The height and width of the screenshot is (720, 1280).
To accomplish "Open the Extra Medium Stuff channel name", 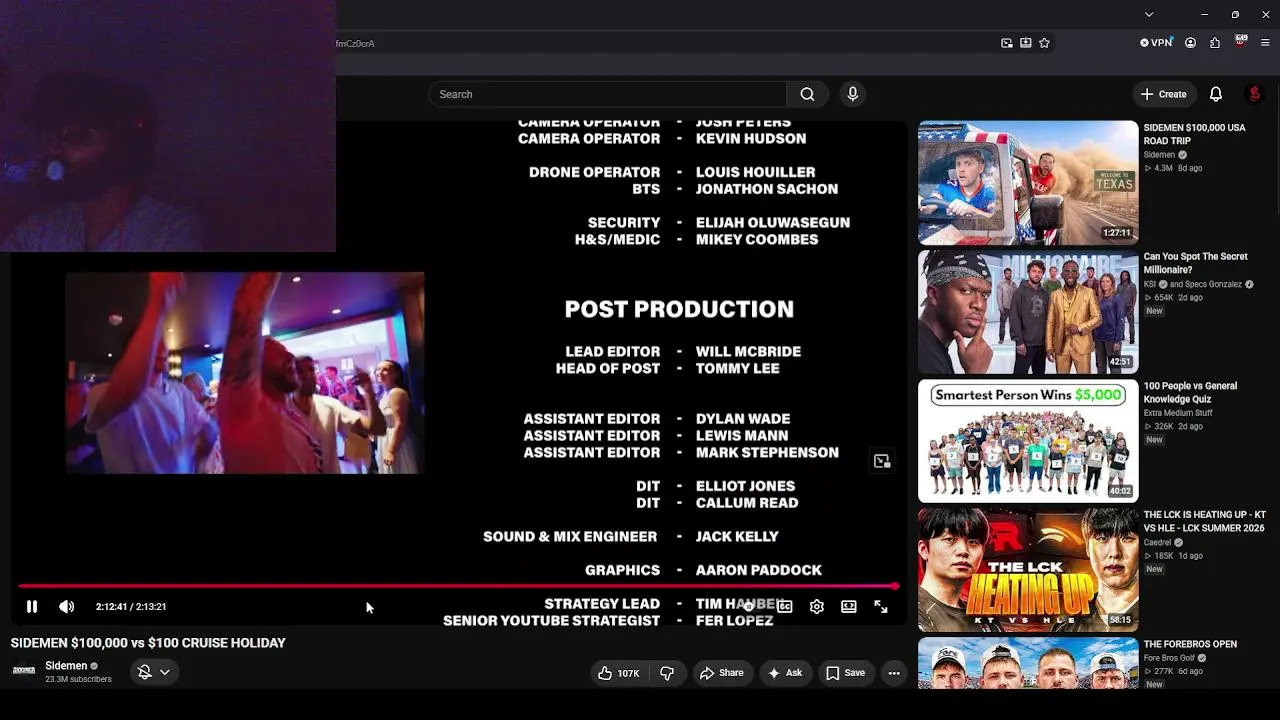I will point(1178,413).
